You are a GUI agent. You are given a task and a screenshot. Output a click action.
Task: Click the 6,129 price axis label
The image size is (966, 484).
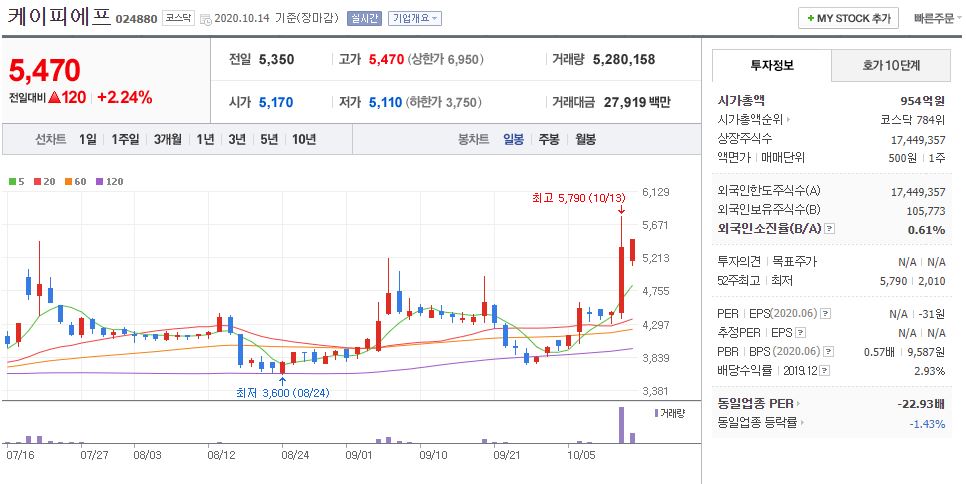[x=656, y=192]
